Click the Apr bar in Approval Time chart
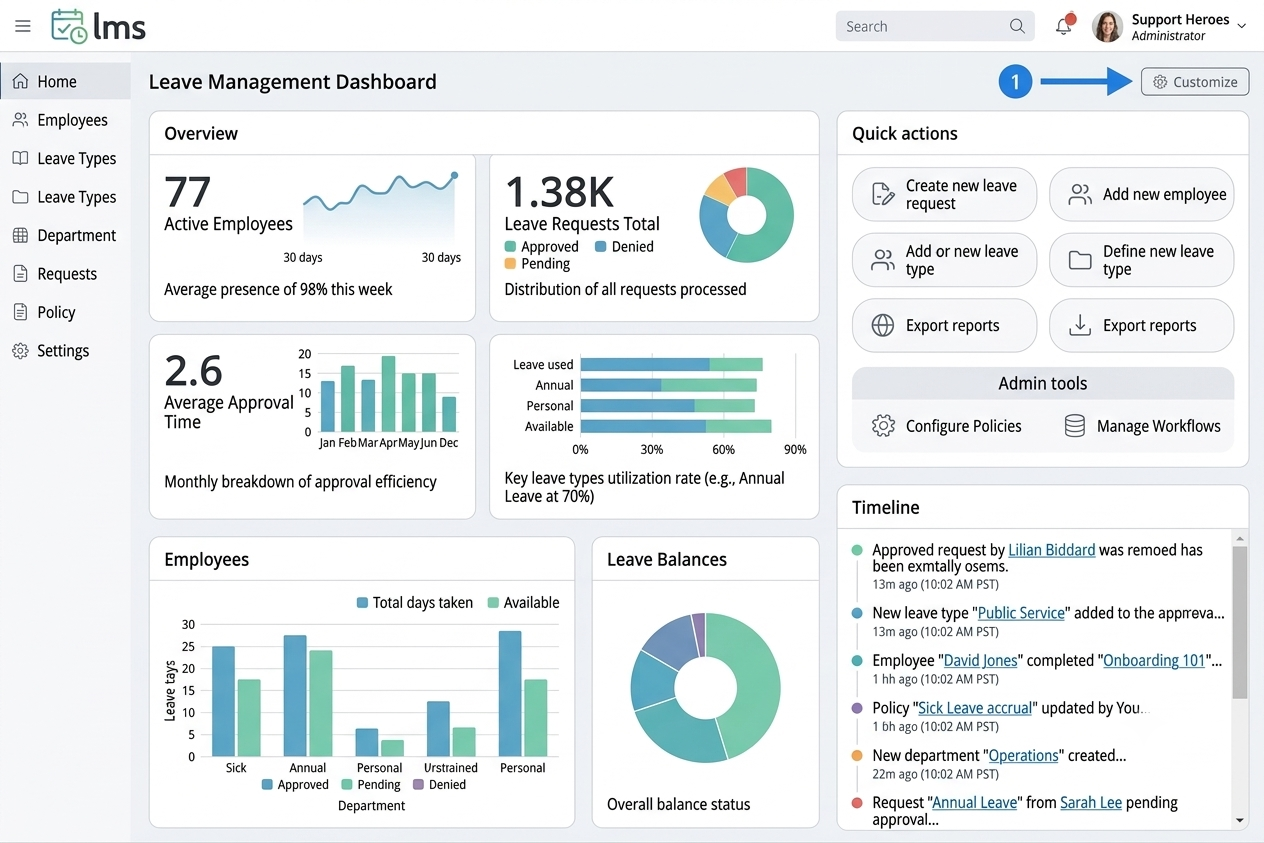1264x843 pixels. [388, 394]
